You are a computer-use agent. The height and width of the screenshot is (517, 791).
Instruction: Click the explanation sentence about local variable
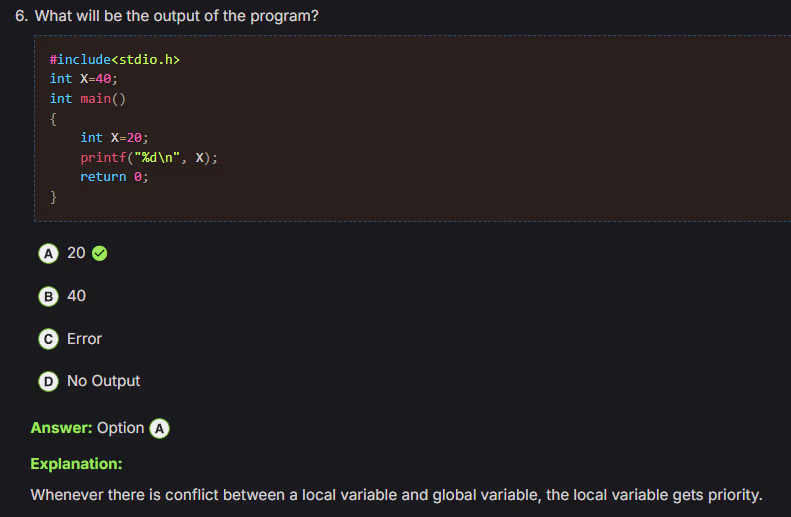point(396,495)
